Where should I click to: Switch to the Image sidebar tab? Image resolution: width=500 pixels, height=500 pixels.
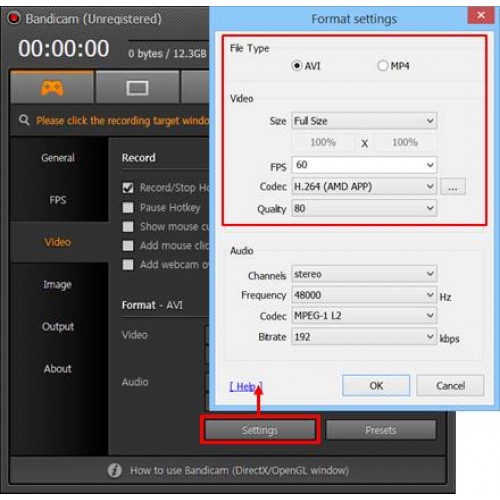coord(57,284)
